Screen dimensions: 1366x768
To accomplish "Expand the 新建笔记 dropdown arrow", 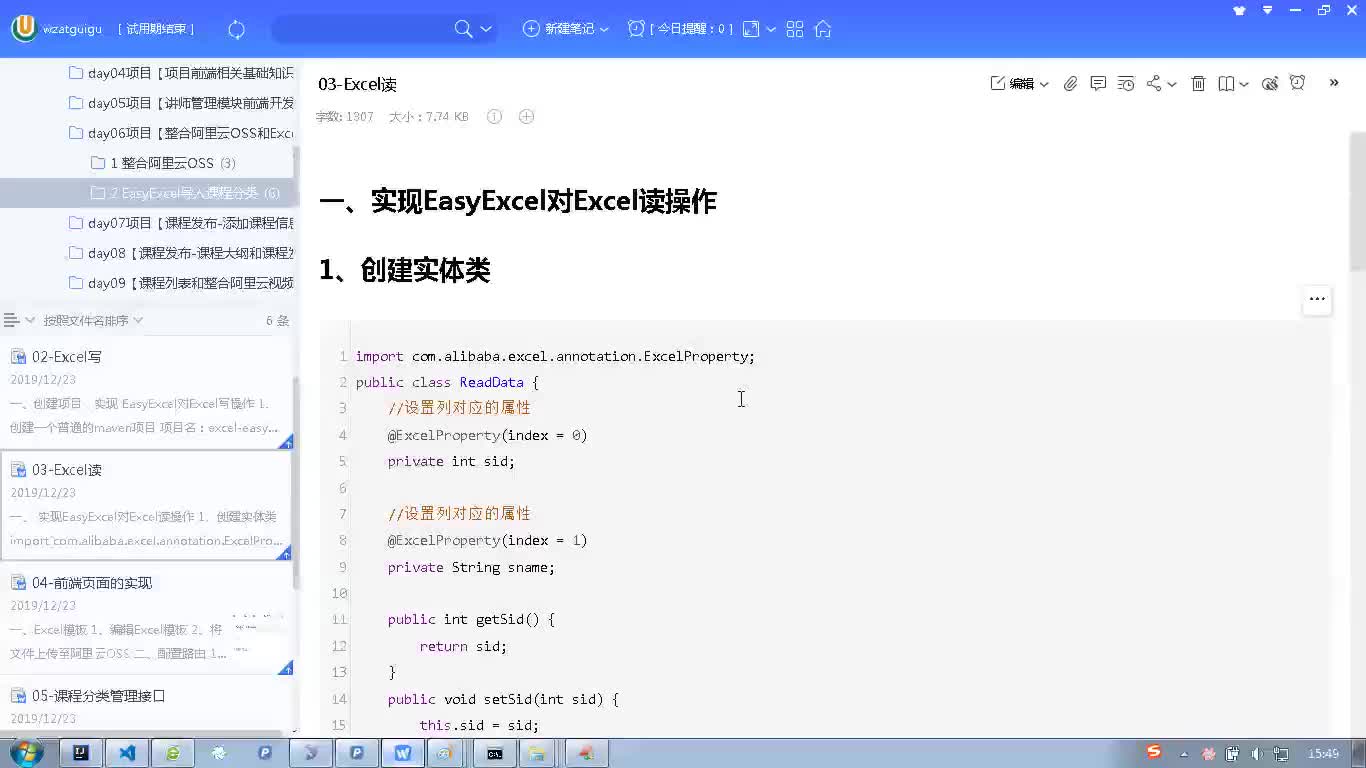I will 604,29.
